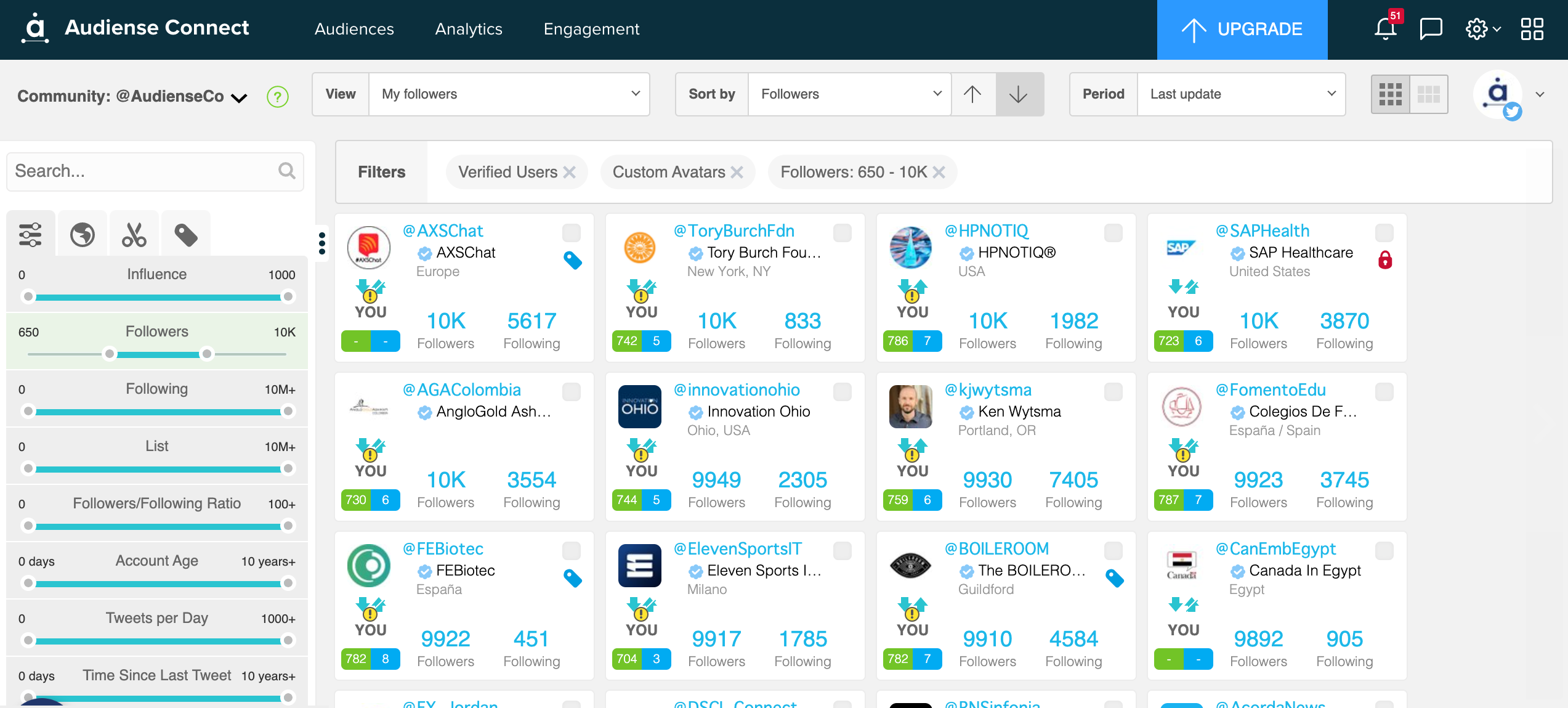The image size is (1568, 708).
Task: Click the ToryBurchFdn avatar
Action: tap(640, 248)
